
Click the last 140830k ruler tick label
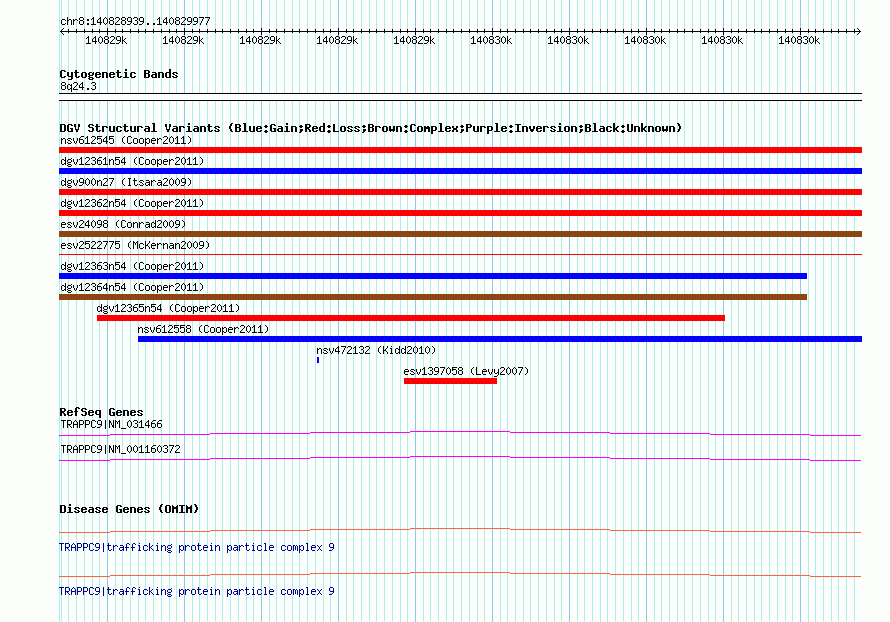(x=799, y=40)
